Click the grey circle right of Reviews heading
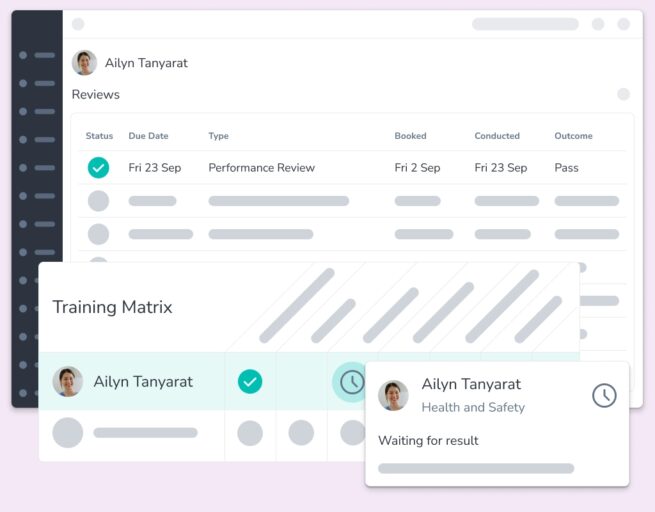 [x=623, y=94]
